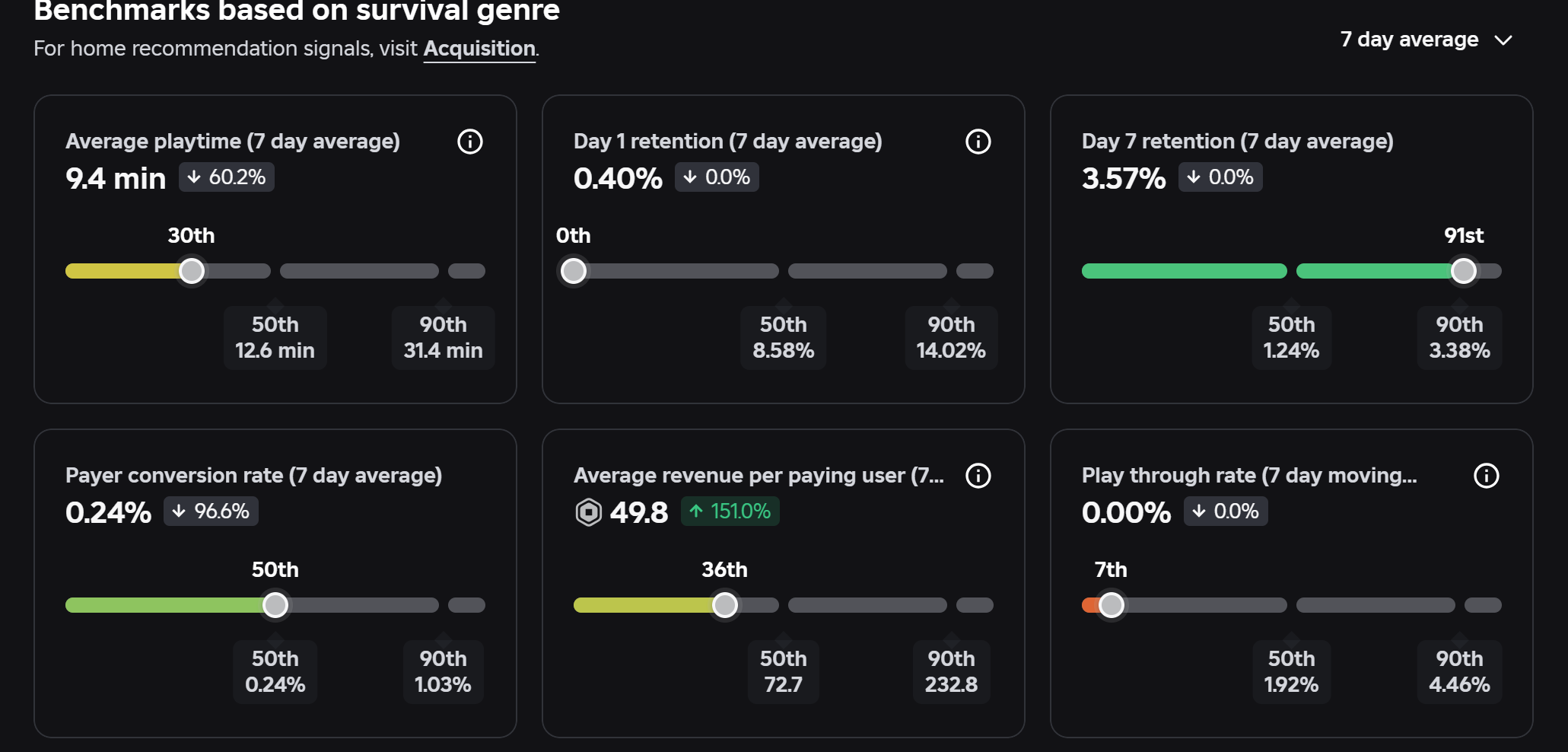
Task: Click the 36th percentile revenue slider handle
Action: [725, 605]
